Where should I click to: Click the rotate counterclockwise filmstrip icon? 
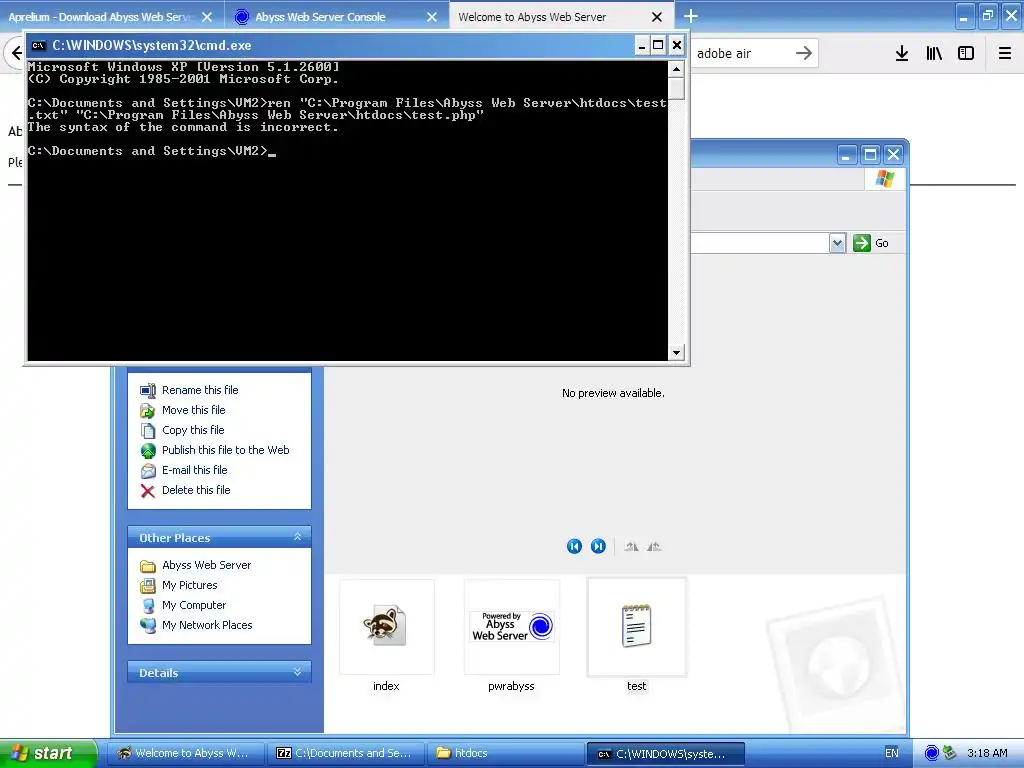[x=654, y=547]
